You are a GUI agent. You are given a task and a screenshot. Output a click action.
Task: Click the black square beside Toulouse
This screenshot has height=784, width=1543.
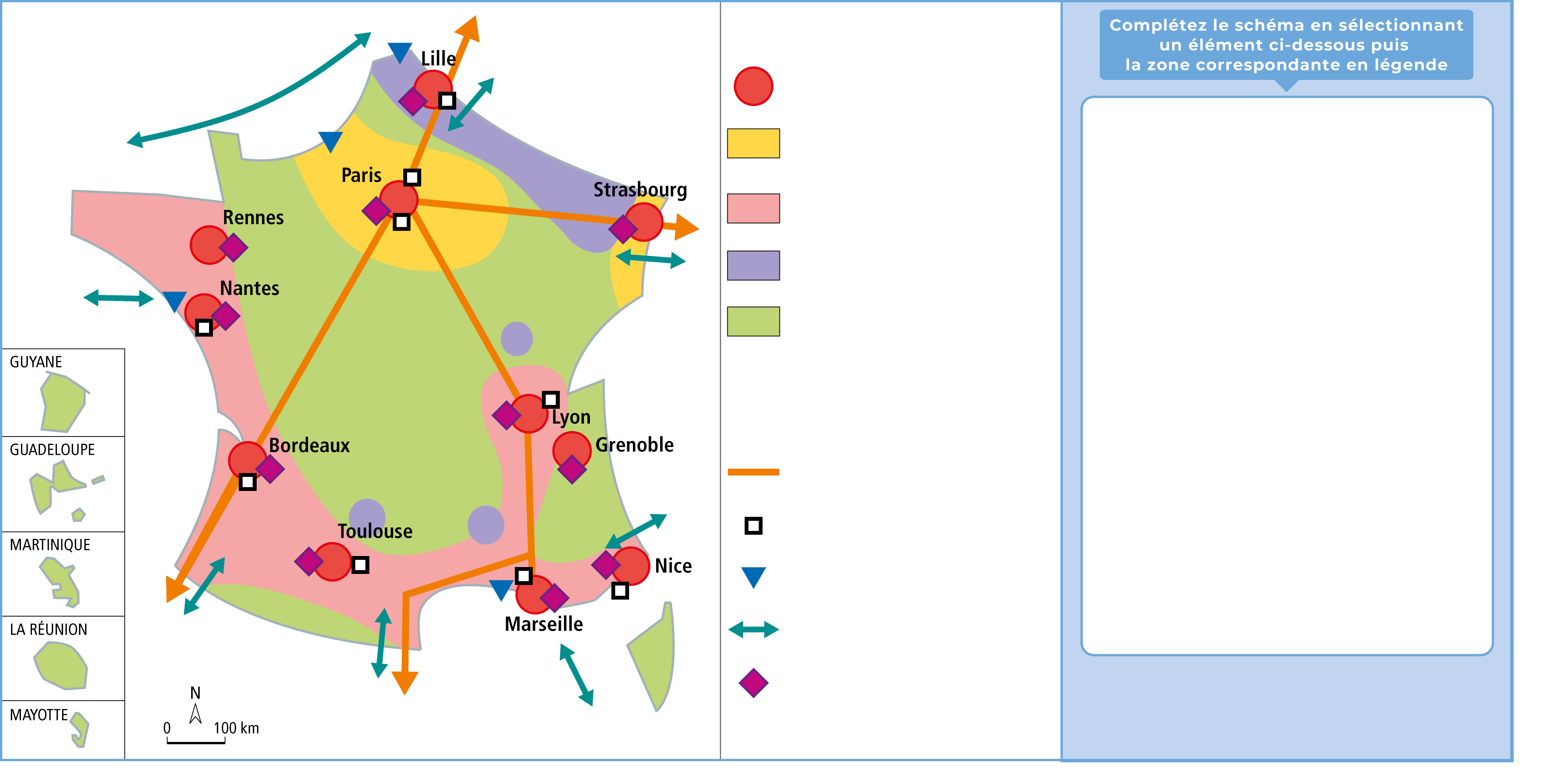(x=360, y=565)
